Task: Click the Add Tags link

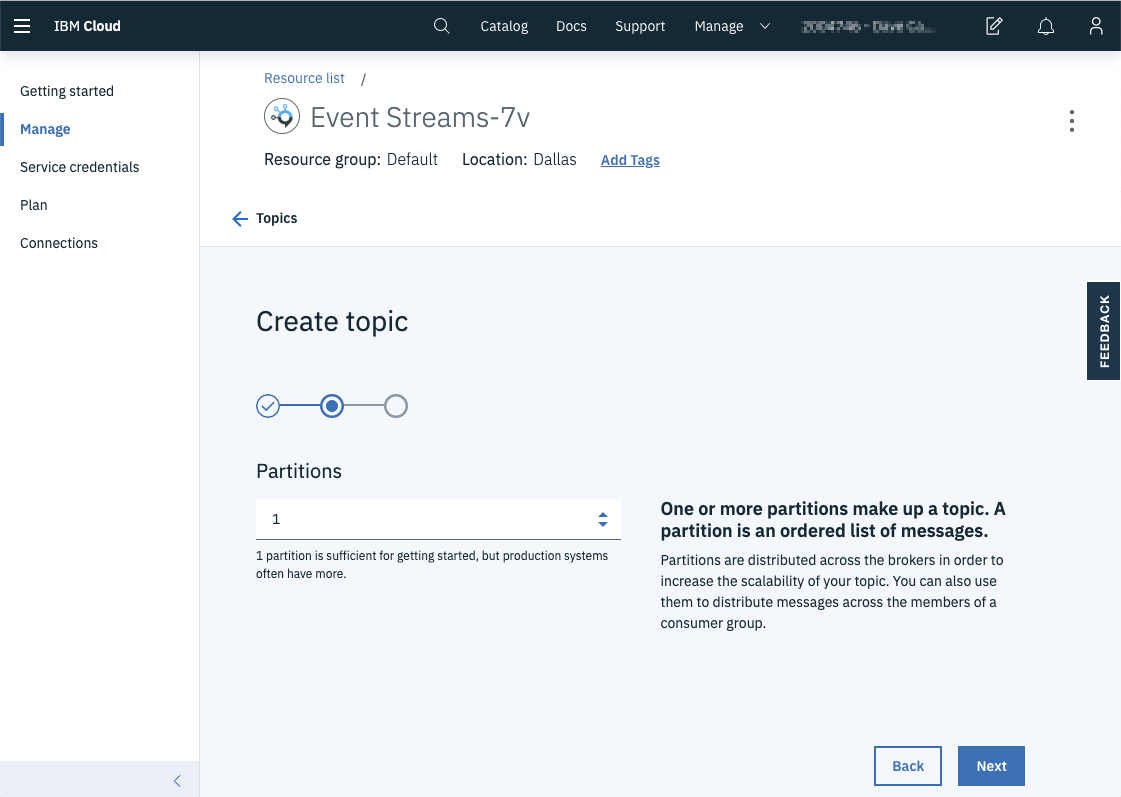Action: [630, 160]
